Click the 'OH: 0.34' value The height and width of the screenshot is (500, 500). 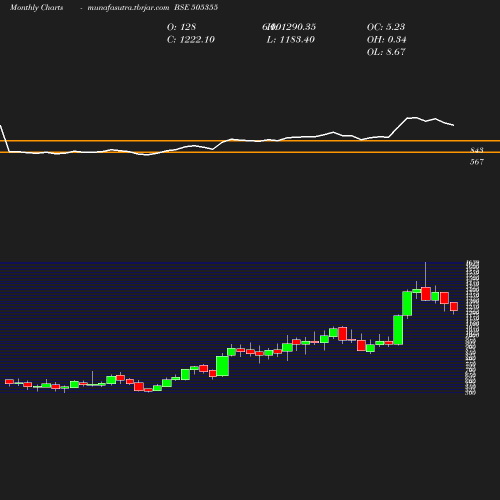[386, 40]
